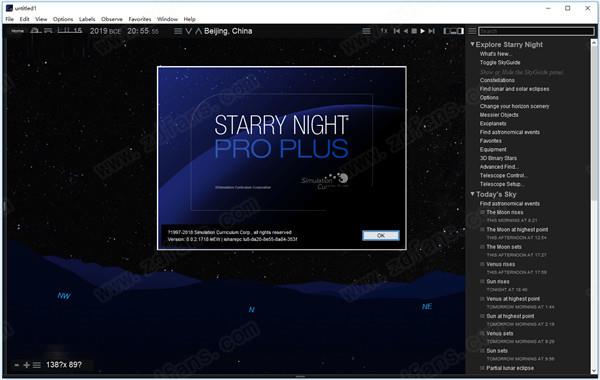Image resolution: width=600 pixels, height=380 pixels.
Task: Open 3D Binary Stars
Action: [x=498, y=158]
